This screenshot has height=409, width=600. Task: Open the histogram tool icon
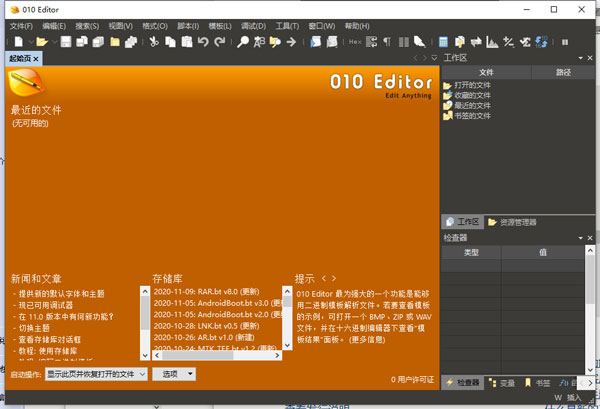click(491, 42)
